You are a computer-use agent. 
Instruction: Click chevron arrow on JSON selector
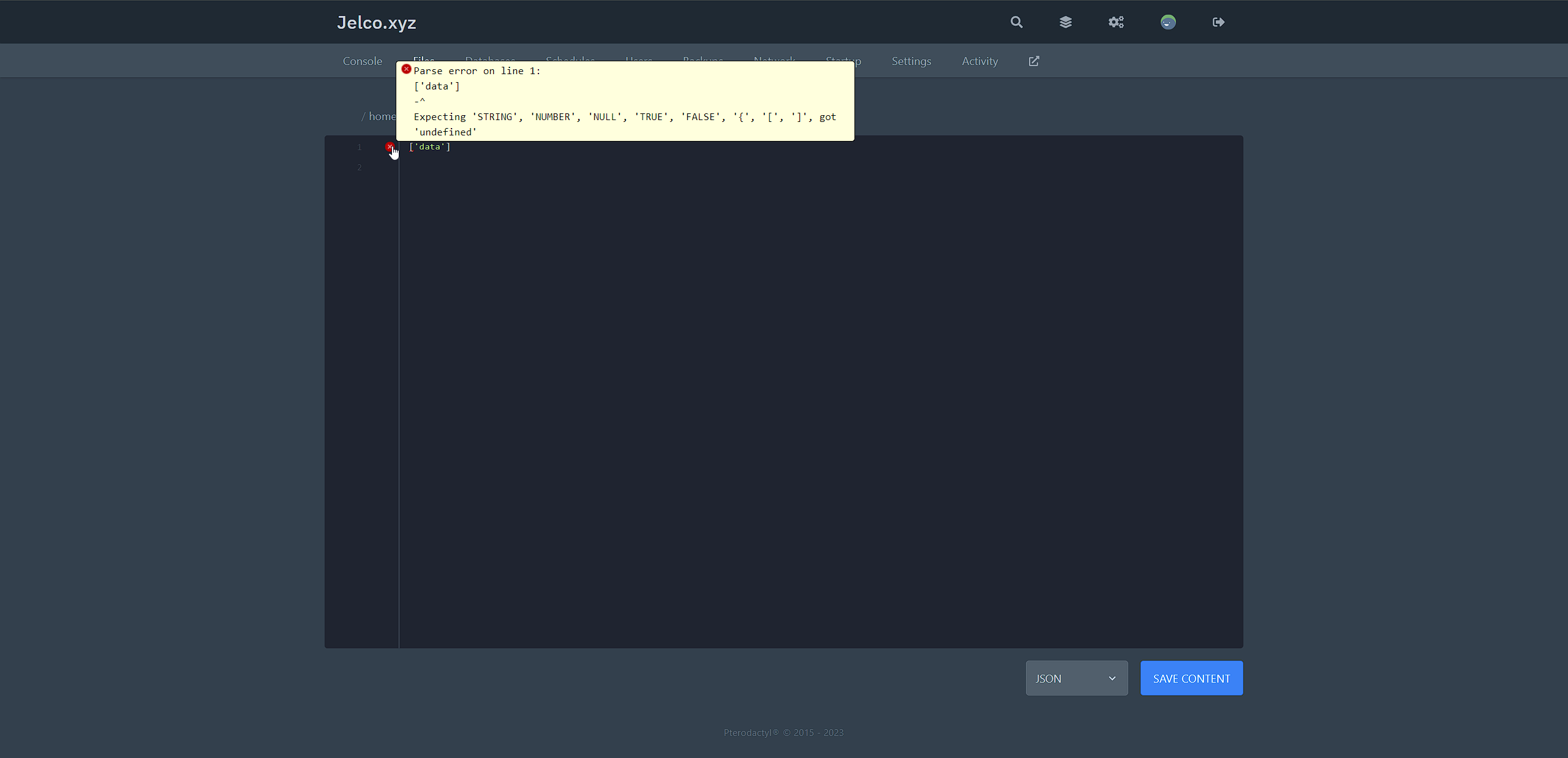tap(1112, 678)
